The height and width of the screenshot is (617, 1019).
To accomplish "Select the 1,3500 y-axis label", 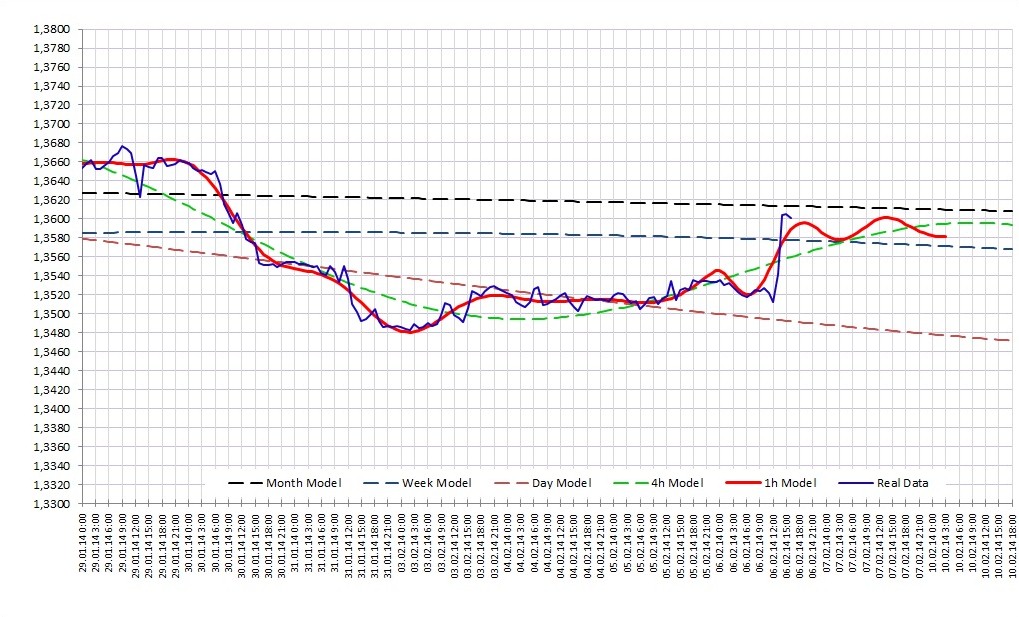I will [x=51, y=314].
